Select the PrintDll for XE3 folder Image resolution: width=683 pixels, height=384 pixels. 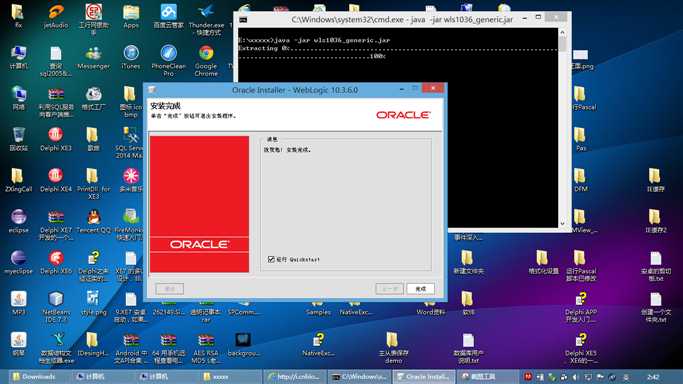pyautogui.click(x=93, y=183)
